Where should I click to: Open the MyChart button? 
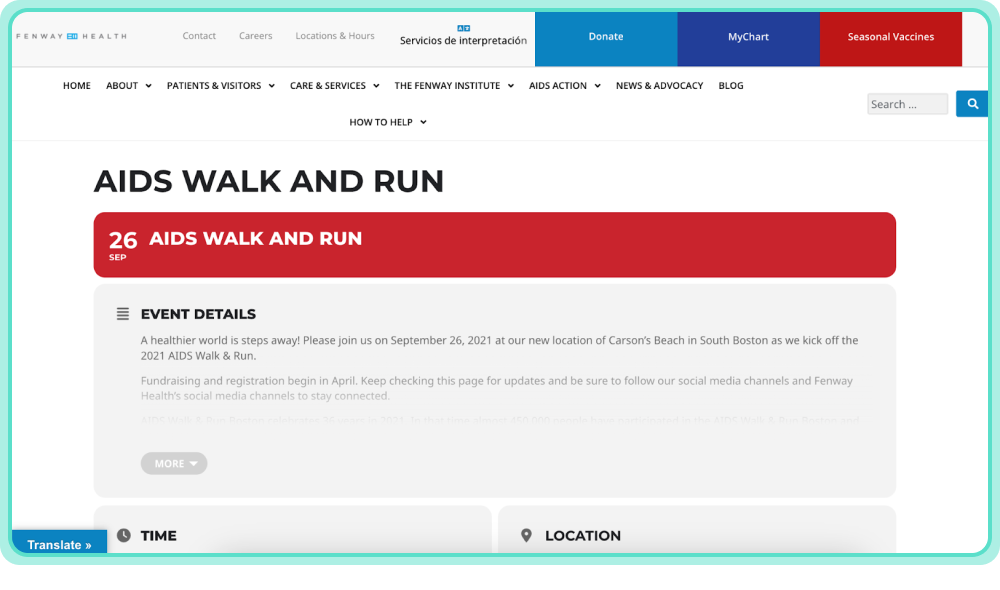click(x=749, y=39)
